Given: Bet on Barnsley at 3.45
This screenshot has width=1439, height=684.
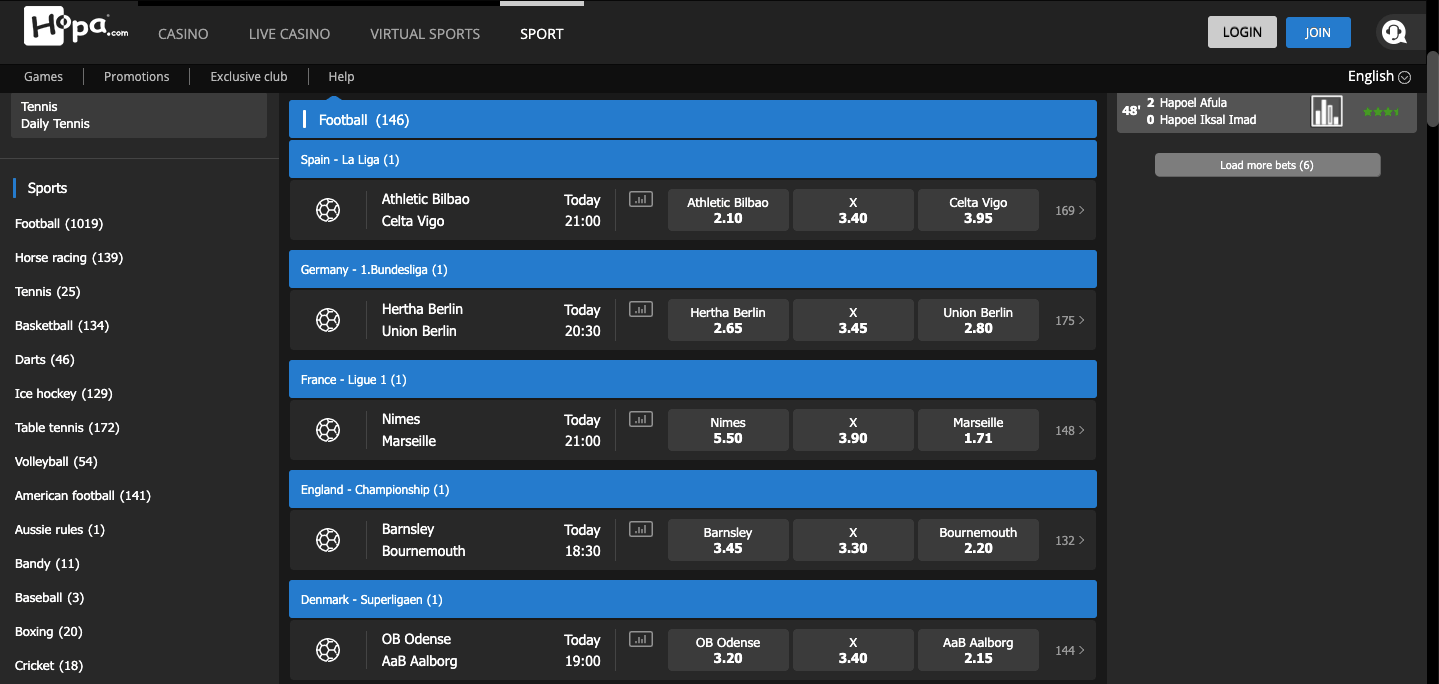Looking at the screenshot, I should pyautogui.click(x=728, y=540).
